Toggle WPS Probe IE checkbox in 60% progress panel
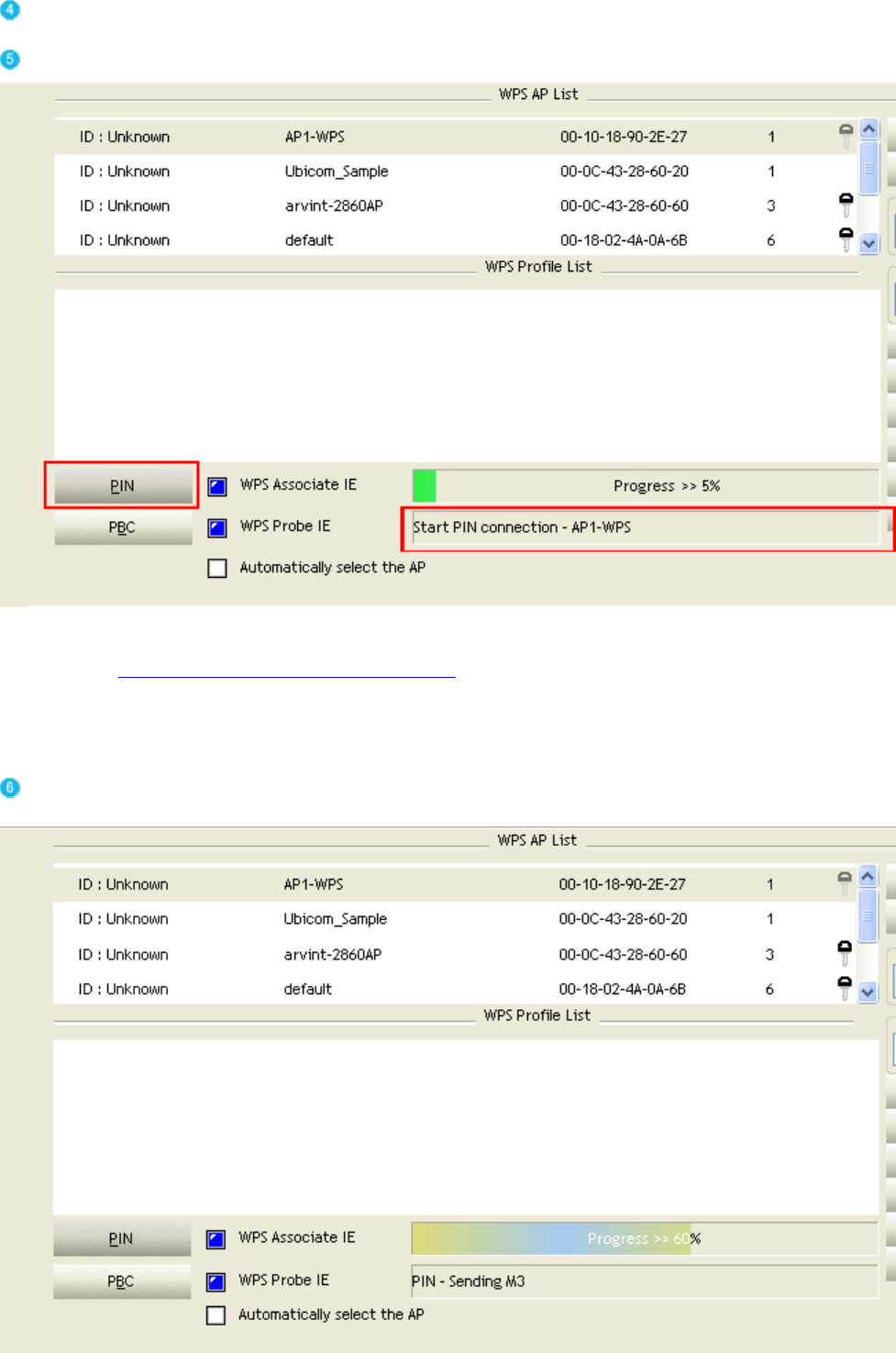 (216, 1281)
